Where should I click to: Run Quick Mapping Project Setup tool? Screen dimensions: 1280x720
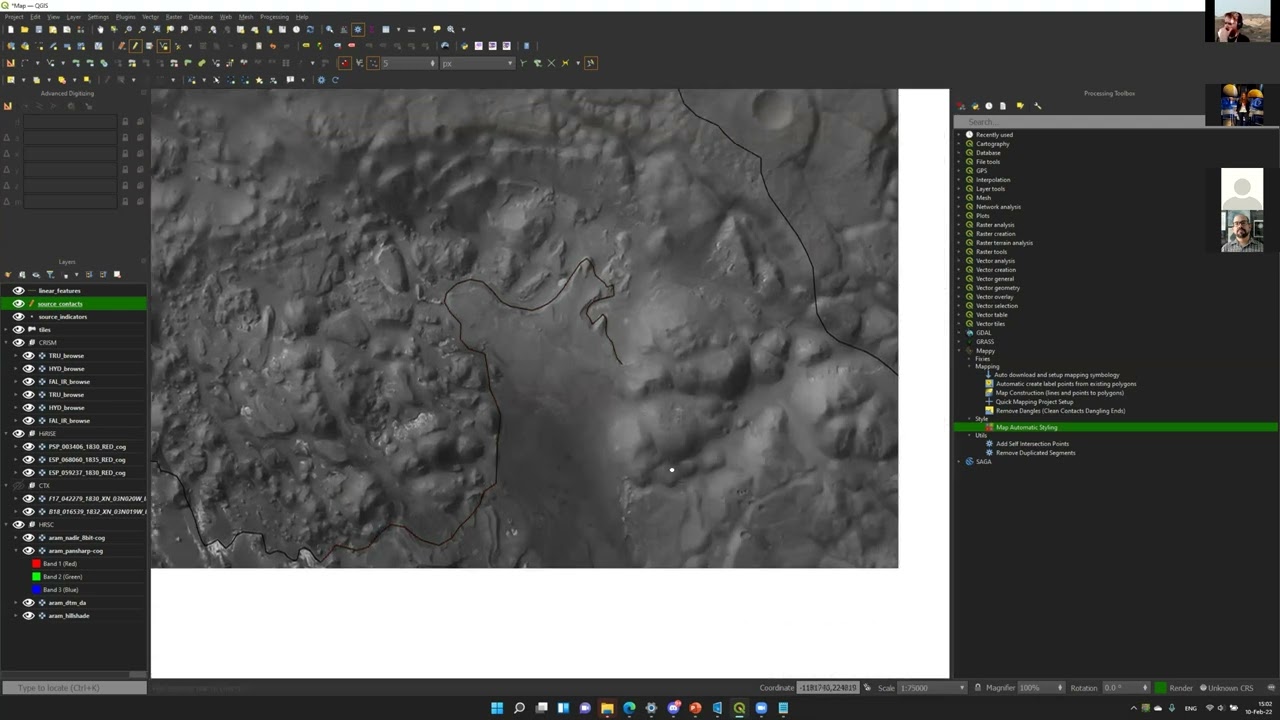[x=1034, y=402]
